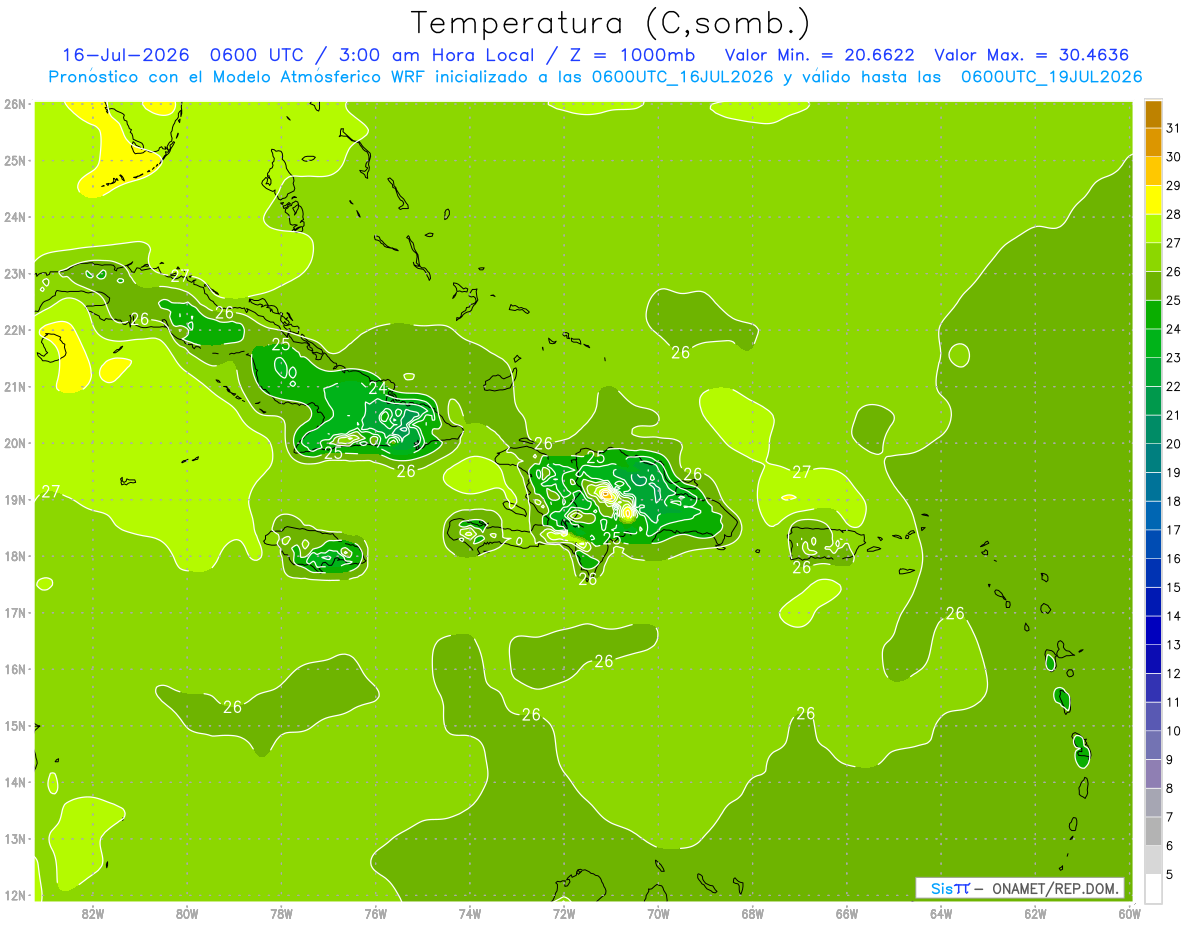
Task: Click the '80W' longitude axis label
Action: [x=187, y=913]
